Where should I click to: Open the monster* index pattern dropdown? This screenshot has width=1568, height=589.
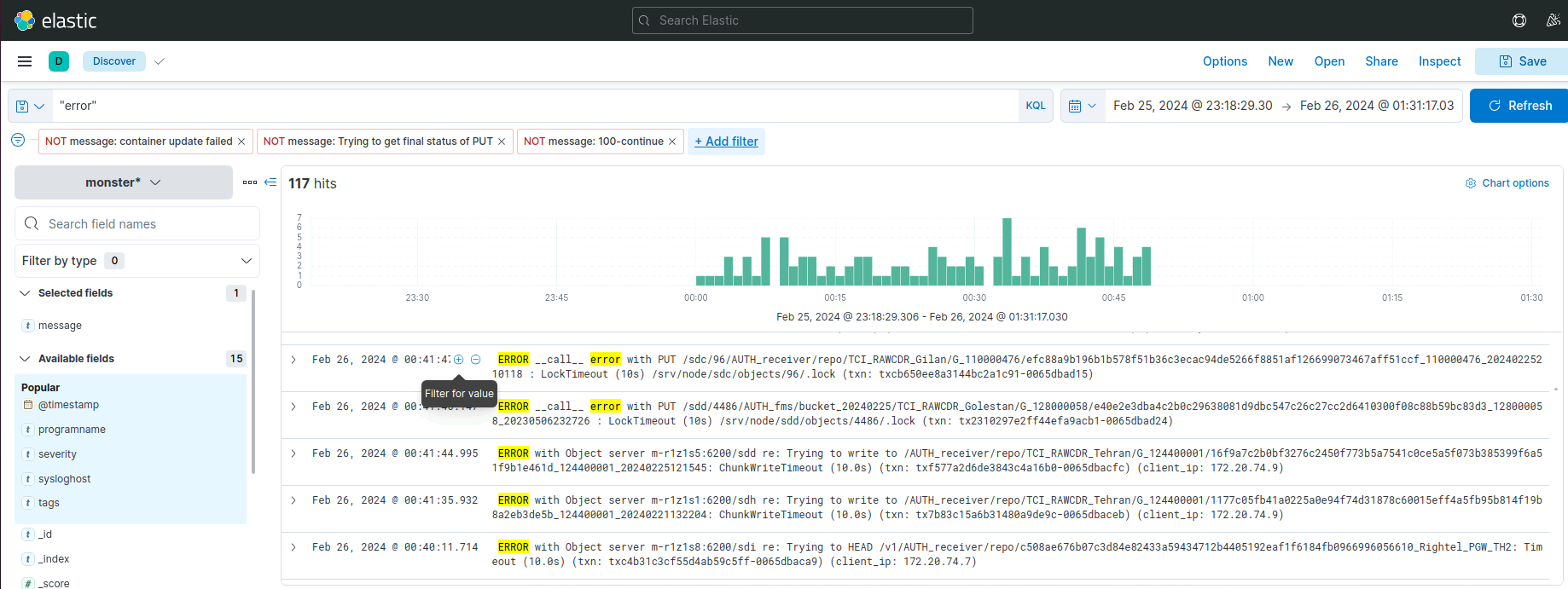point(123,182)
